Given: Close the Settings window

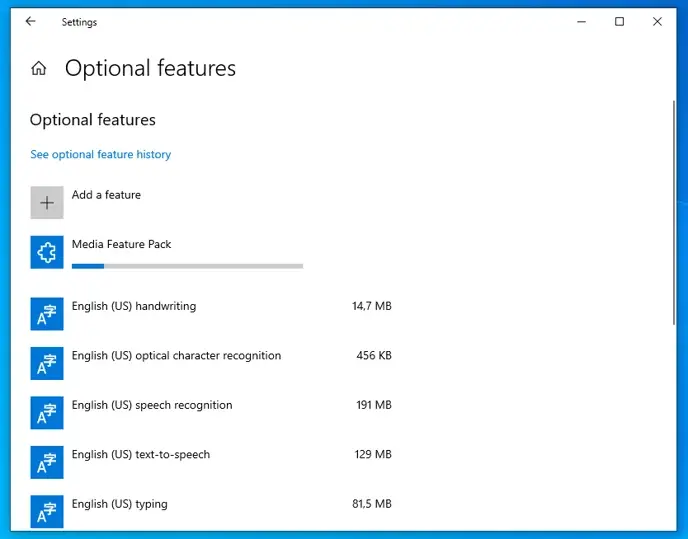Looking at the screenshot, I should [657, 22].
